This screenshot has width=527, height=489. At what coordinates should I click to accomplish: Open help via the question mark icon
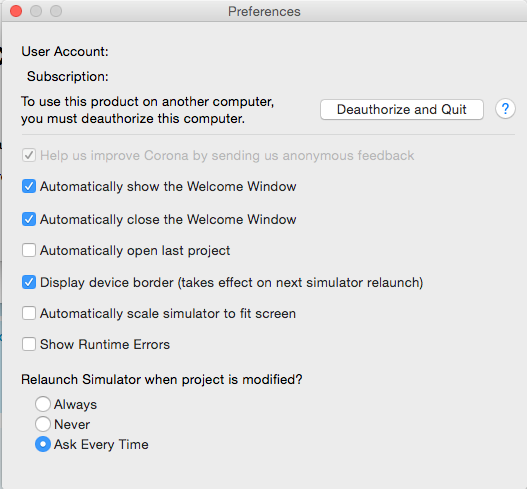coord(505,109)
